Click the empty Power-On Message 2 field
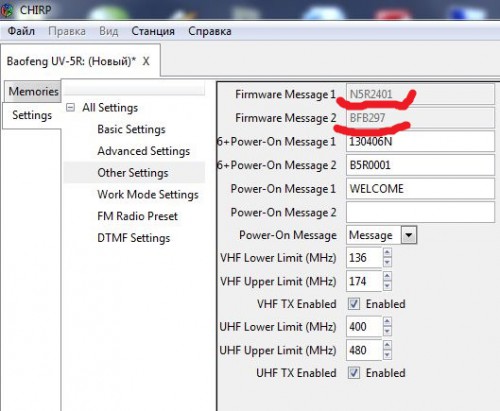The image size is (500, 411). click(420, 212)
